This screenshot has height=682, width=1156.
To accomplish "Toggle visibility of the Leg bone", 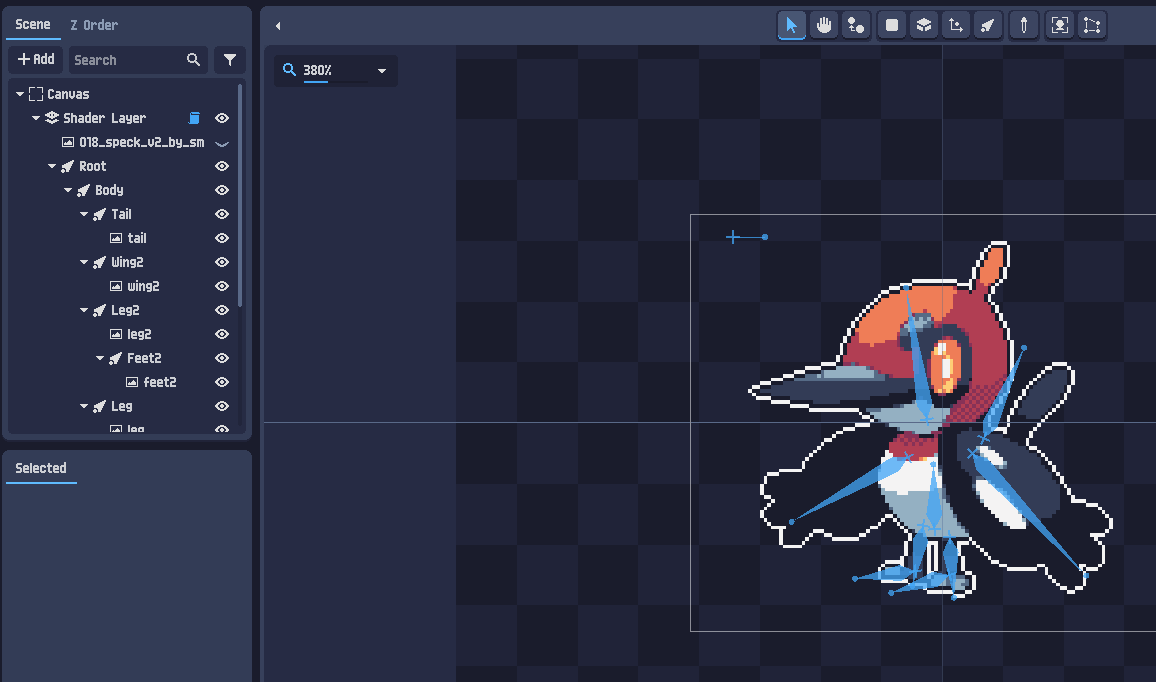I will point(222,406).
